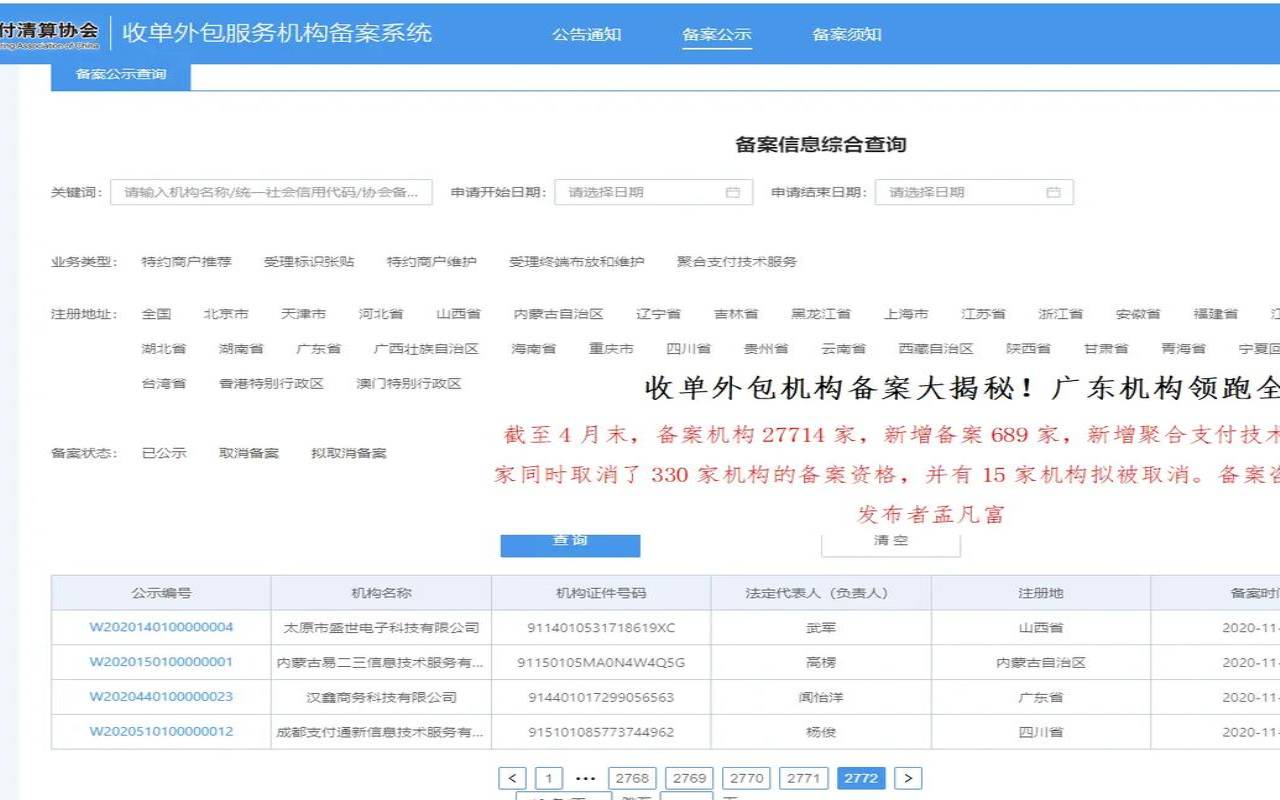The height and width of the screenshot is (800, 1280).
Task: Pick 贵州省 in address filter
Action: 766,349
